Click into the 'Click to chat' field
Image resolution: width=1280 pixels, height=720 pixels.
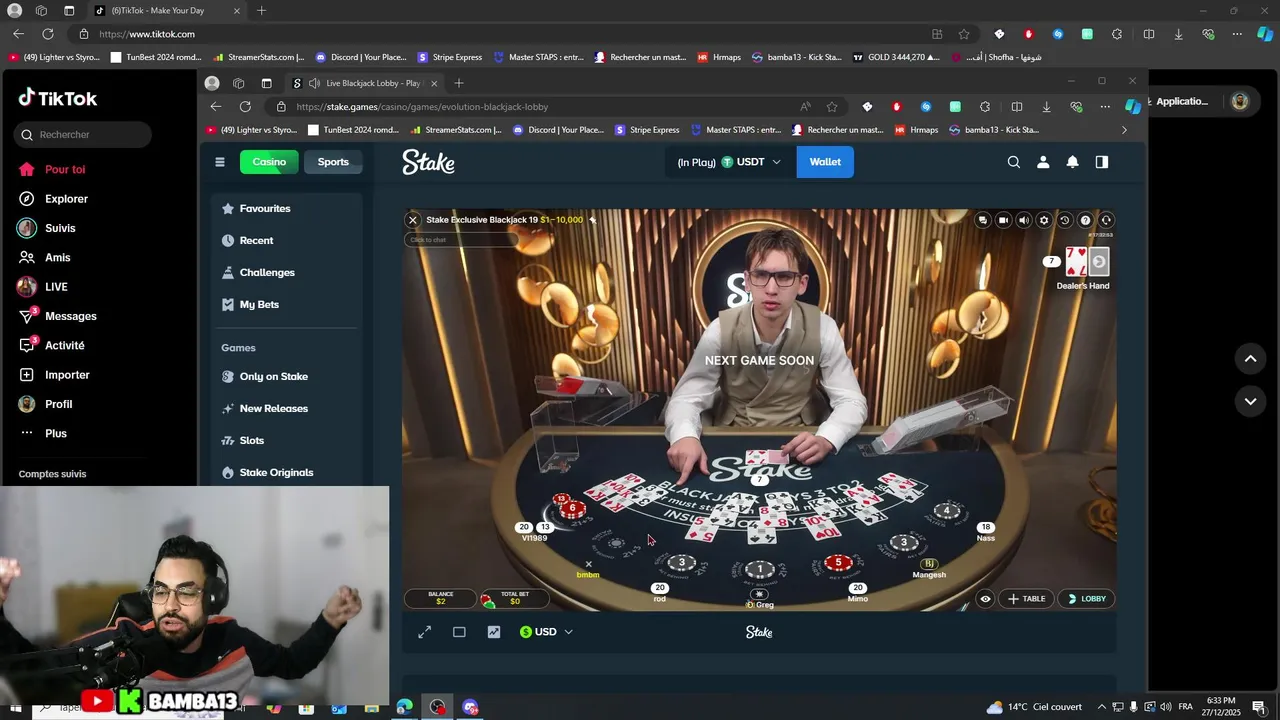click(x=460, y=240)
